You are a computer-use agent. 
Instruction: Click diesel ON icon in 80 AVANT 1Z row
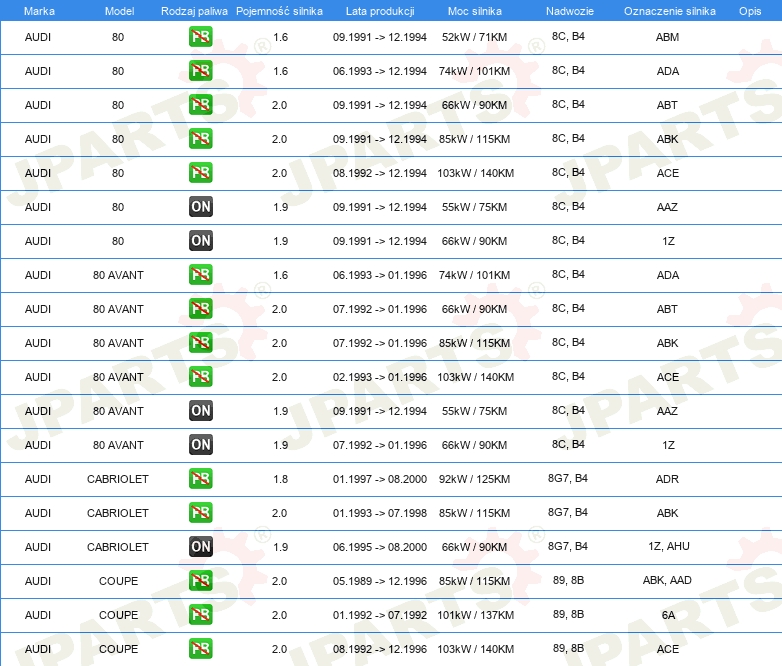(x=200, y=444)
